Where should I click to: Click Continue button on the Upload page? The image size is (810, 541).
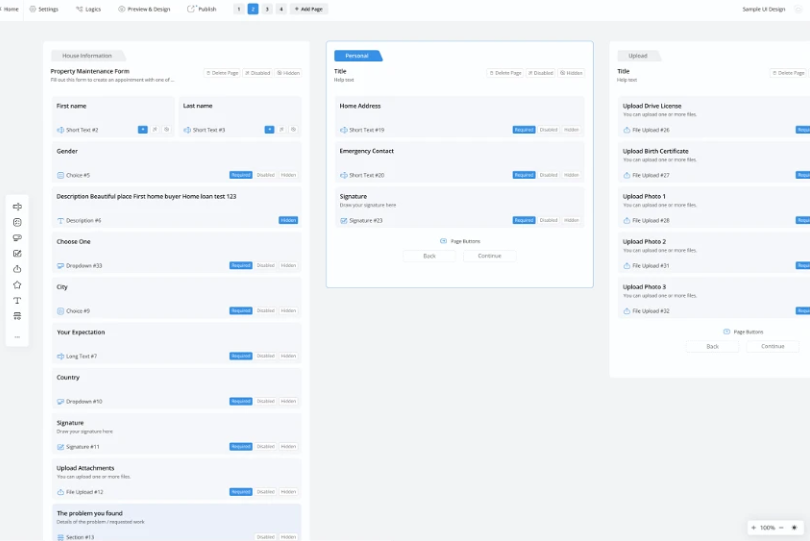click(773, 346)
